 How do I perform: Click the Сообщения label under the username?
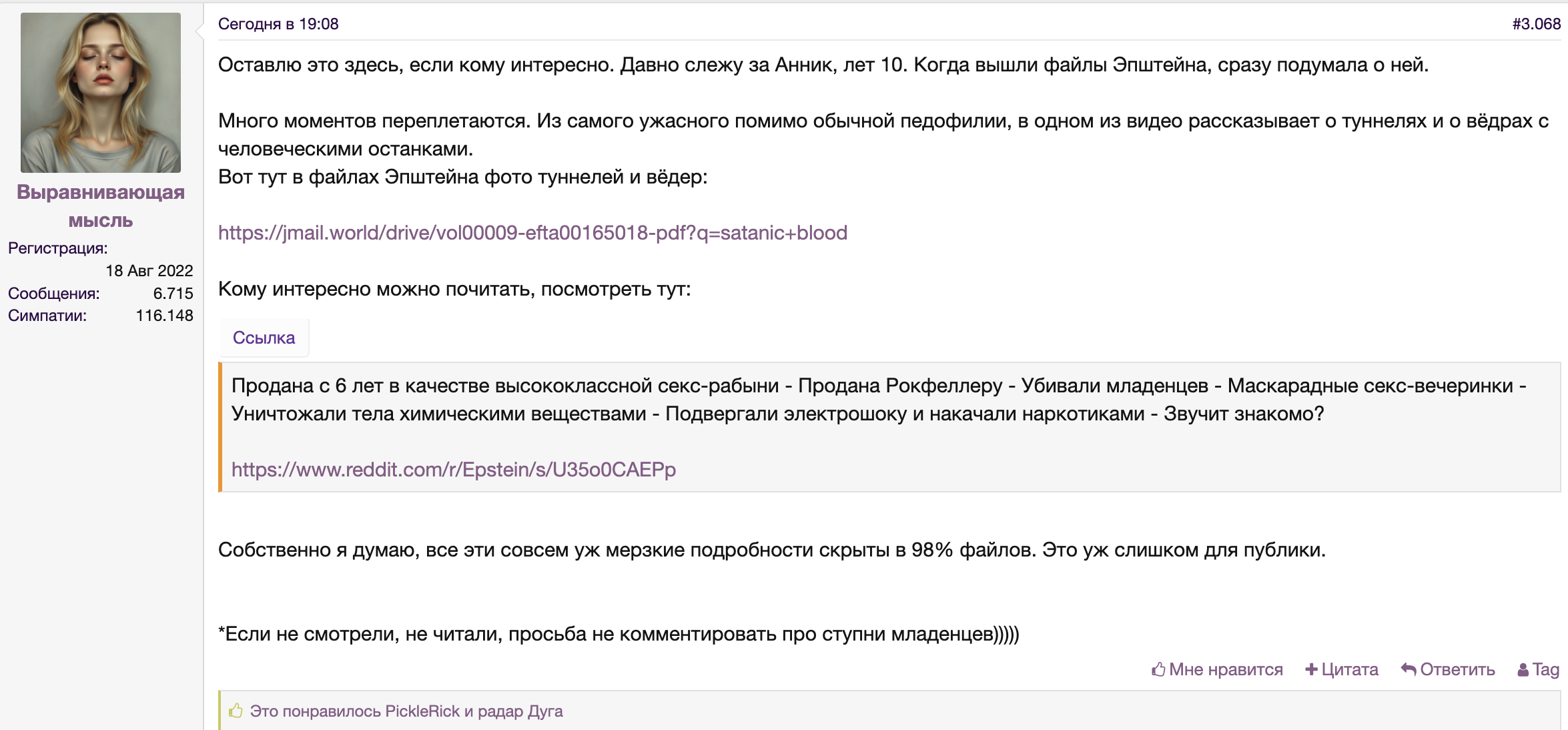(x=53, y=294)
